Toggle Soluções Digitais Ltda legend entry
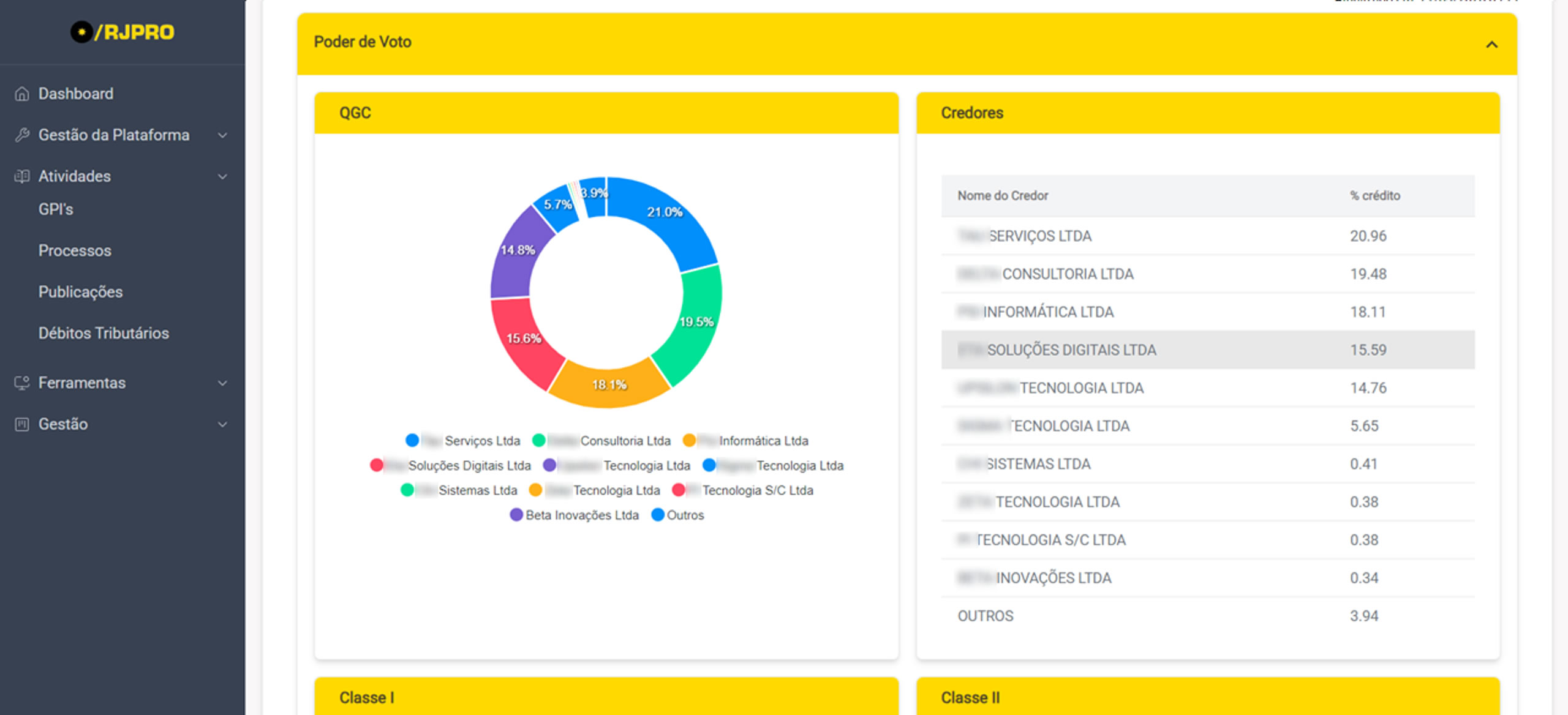Screen dimensions: 1568x715 [x=469, y=466]
